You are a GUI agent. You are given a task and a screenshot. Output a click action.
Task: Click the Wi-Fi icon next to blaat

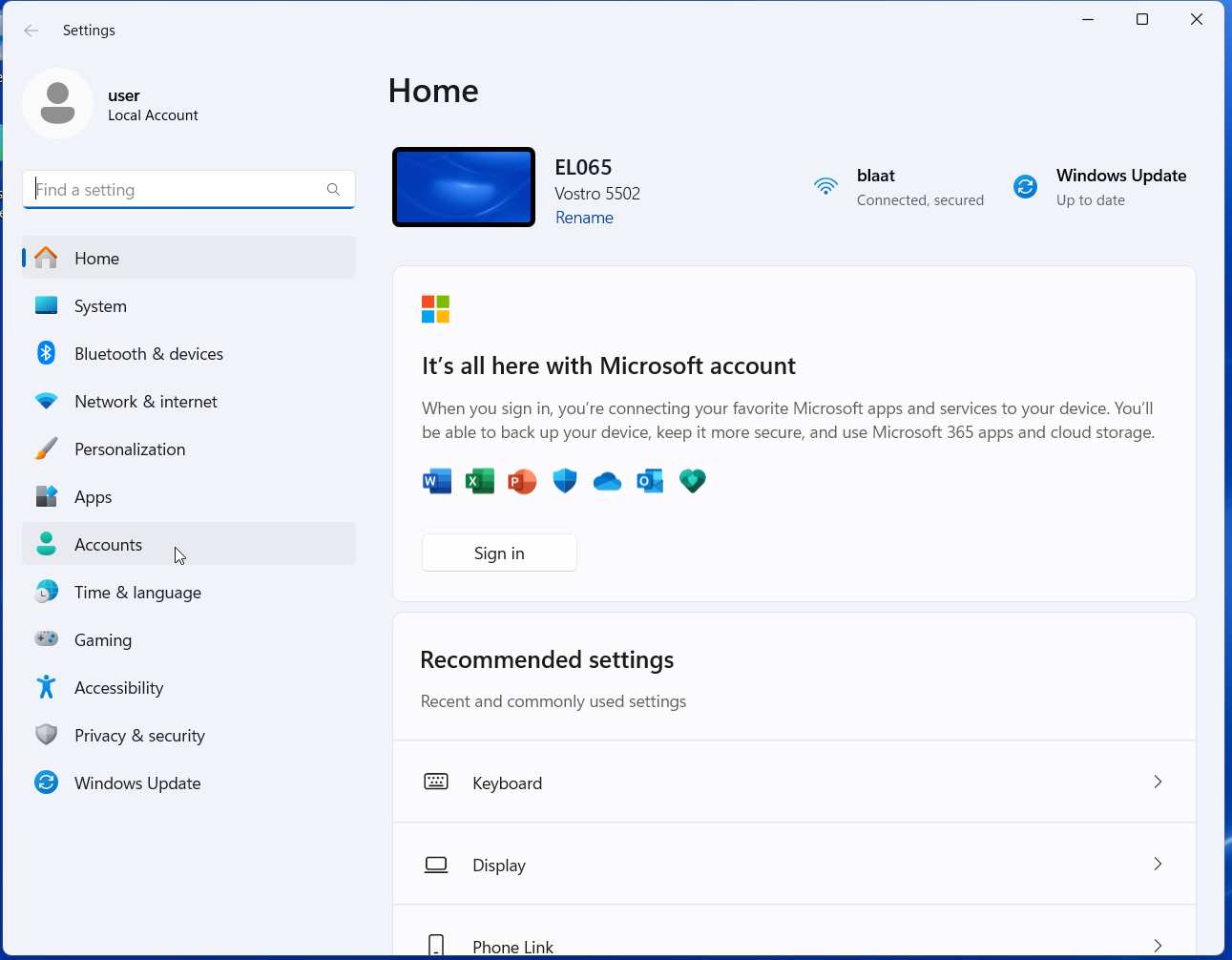point(825,186)
